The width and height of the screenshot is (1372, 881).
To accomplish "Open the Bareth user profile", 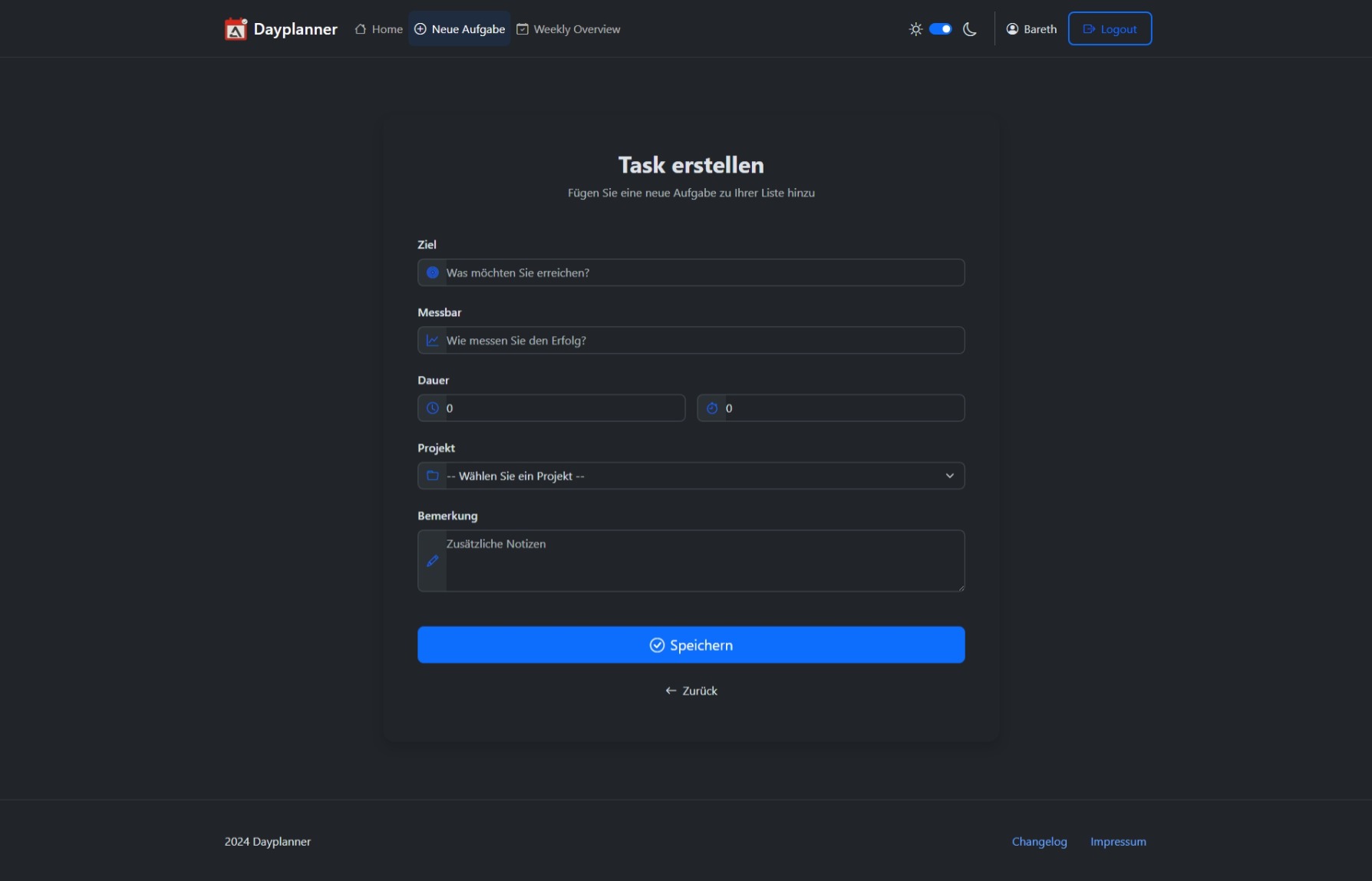I will (1032, 29).
